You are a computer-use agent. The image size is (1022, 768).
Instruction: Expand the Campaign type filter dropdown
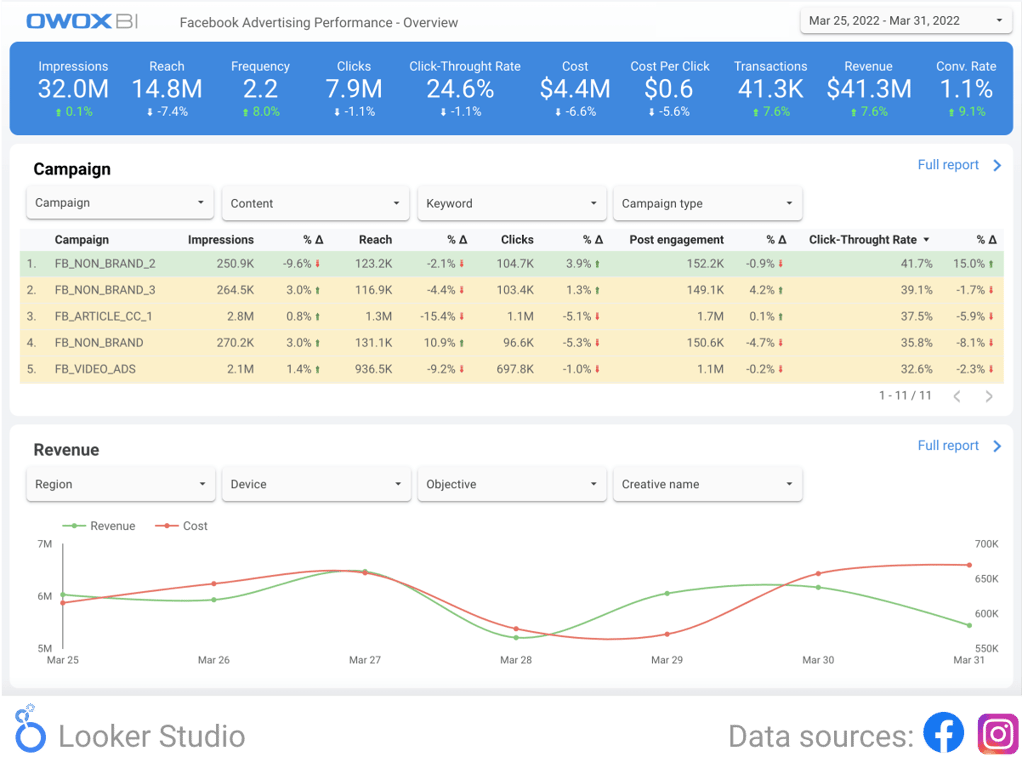tap(707, 203)
